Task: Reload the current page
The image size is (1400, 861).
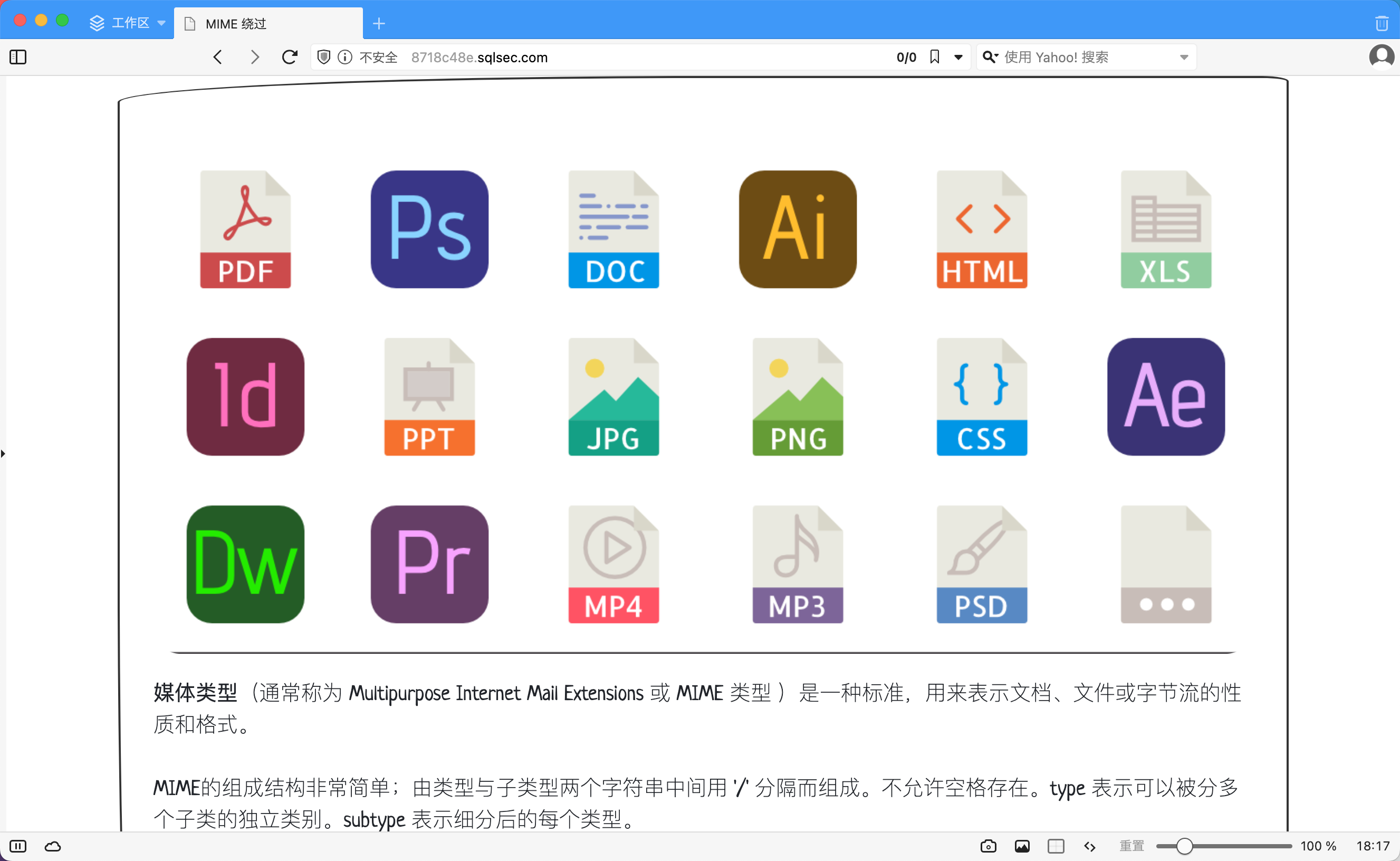Action: (290, 57)
